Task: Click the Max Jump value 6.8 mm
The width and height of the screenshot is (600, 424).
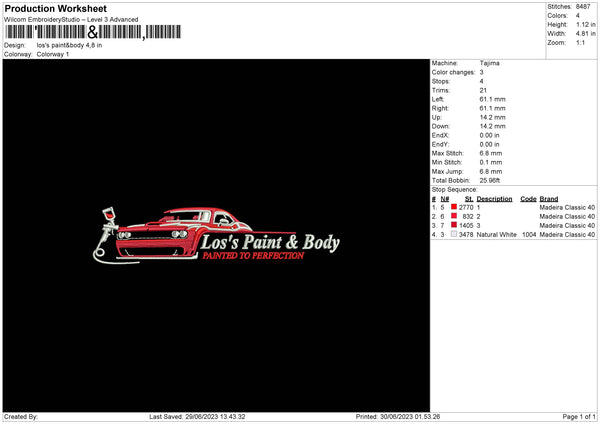Action: [491, 171]
